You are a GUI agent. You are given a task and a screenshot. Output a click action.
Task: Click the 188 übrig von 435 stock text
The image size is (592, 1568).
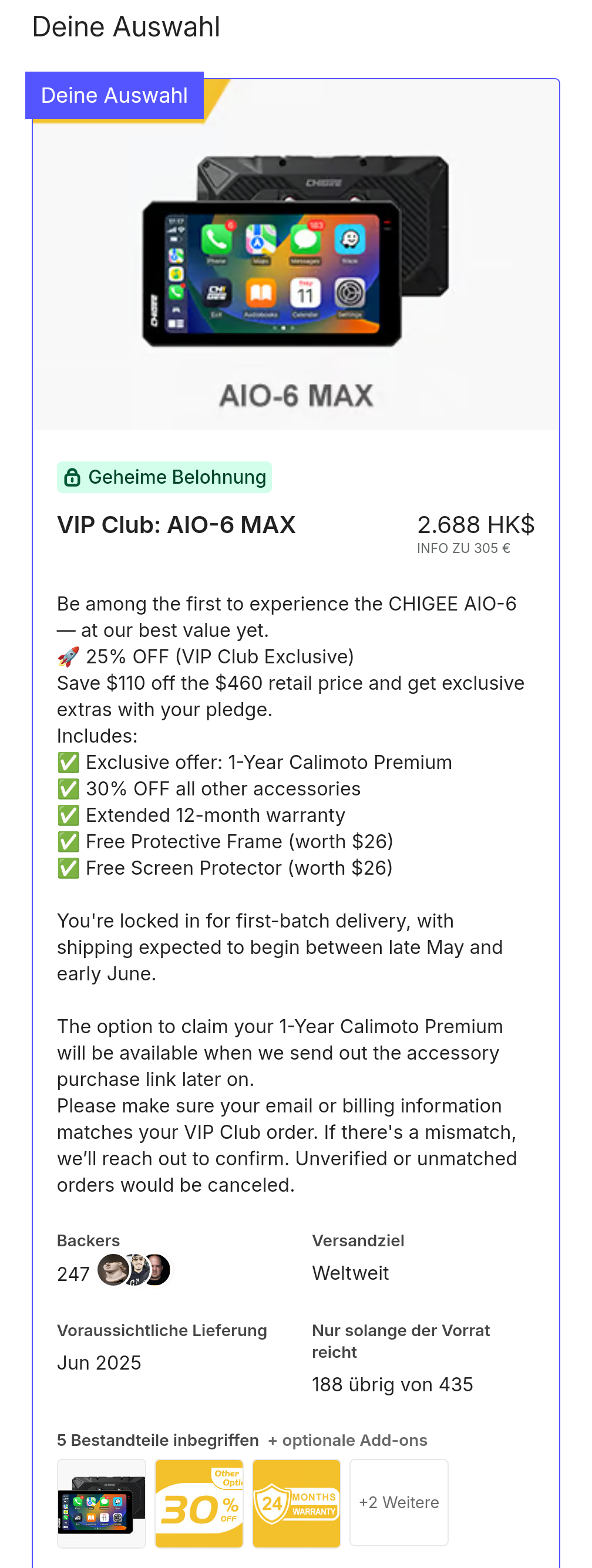coord(392,1385)
